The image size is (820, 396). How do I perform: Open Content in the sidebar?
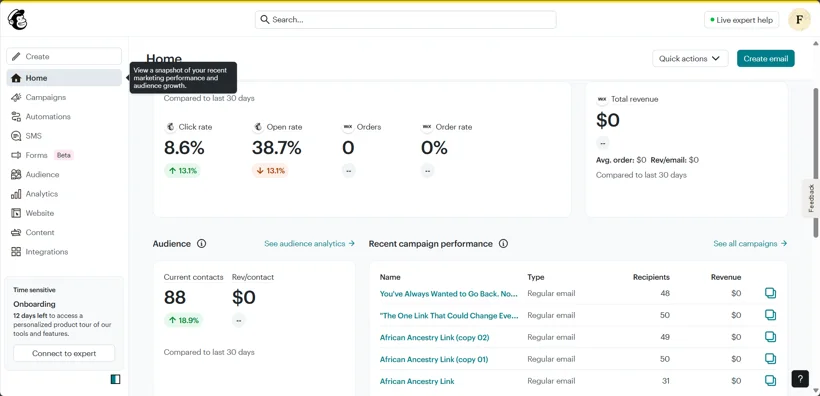click(64, 233)
